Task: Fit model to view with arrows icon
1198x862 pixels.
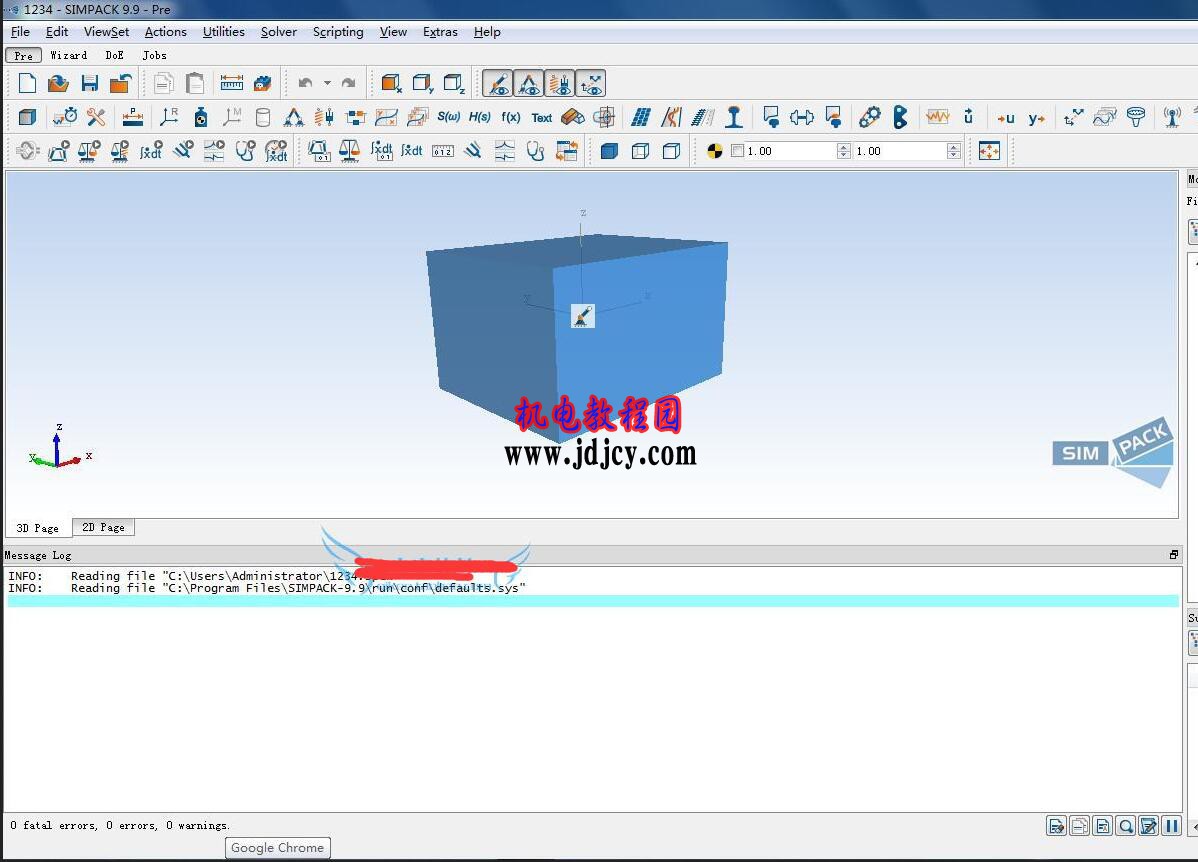Action: click(989, 151)
